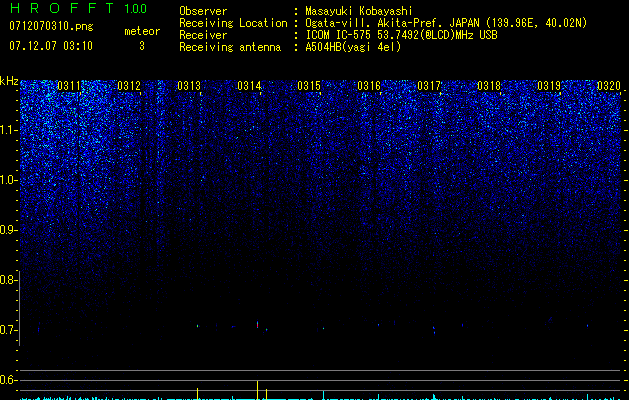Click the 0.7 kHz axis label
The width and height of the screenshot is (629, 400).
[8, 330]
